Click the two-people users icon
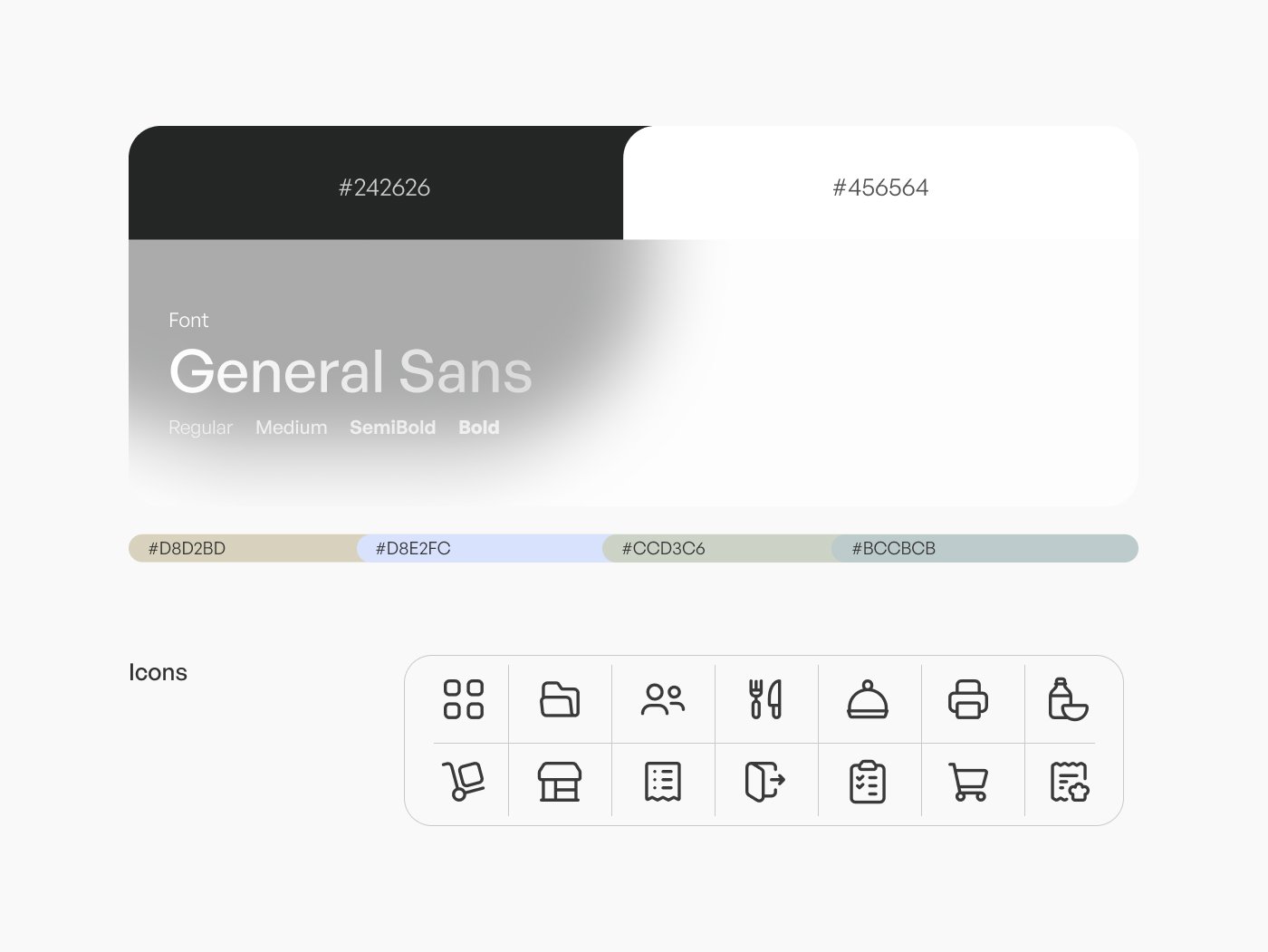Image resolution: width=1268 pixels, height=952 pixels. [x=663, y=699]
